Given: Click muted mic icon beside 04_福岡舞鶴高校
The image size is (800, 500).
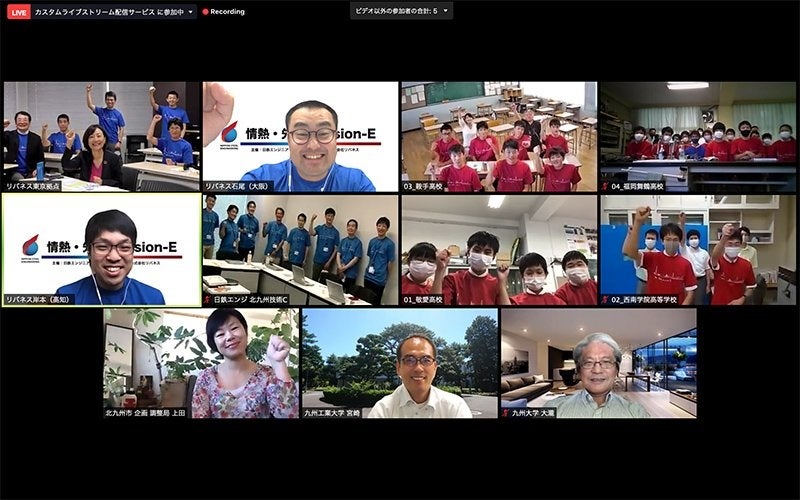Looking at the screenshot, I should click(x=606, y=187).
